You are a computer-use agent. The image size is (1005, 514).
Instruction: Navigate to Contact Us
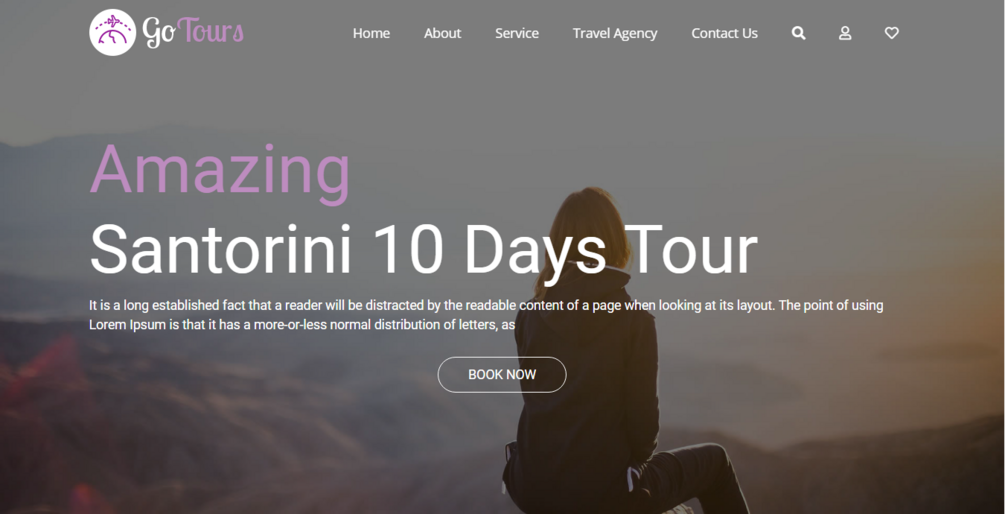(x=724, y=33)
